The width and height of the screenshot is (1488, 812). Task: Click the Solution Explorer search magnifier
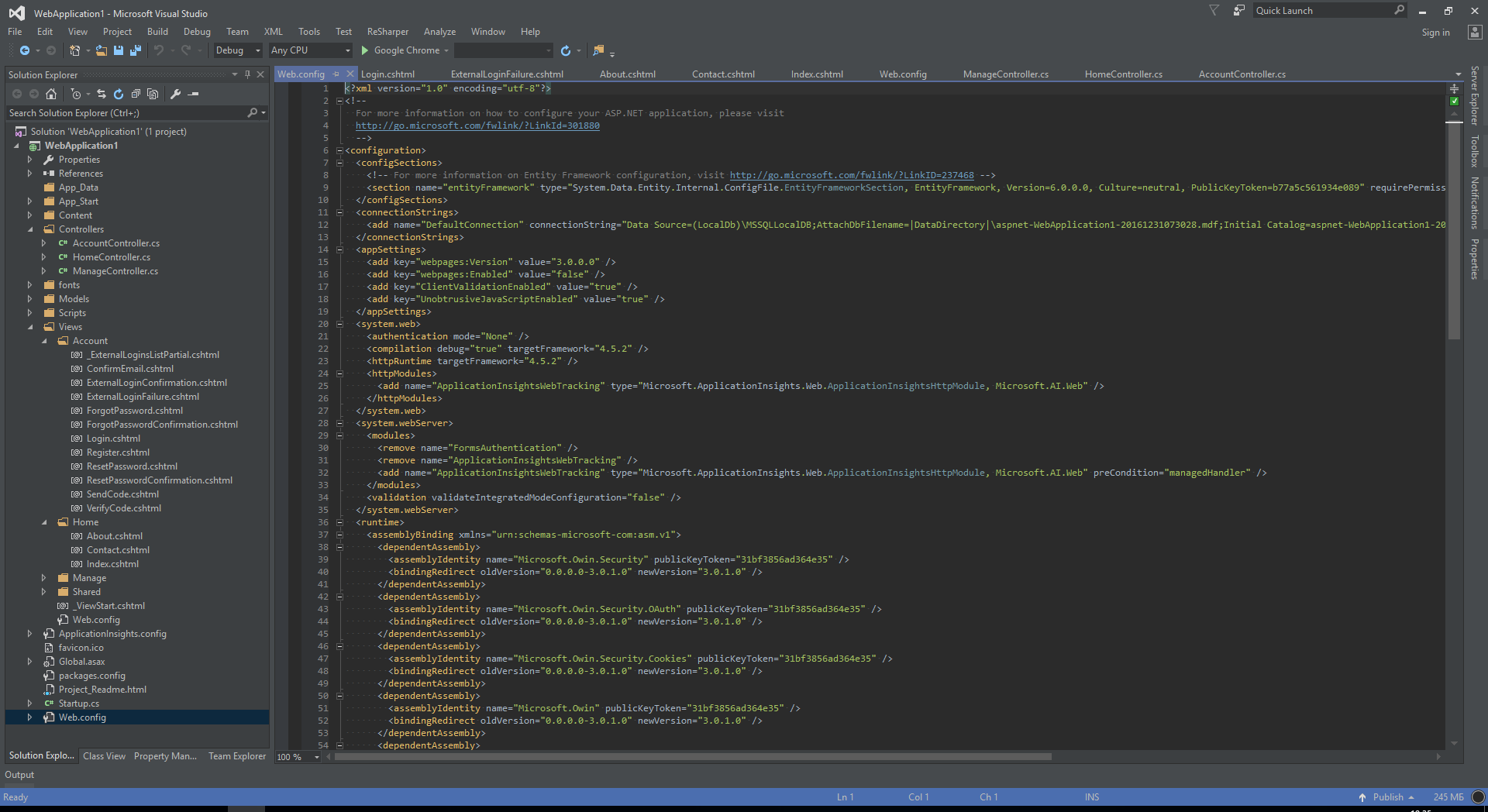pyautogui.click(x=253, y=113)
